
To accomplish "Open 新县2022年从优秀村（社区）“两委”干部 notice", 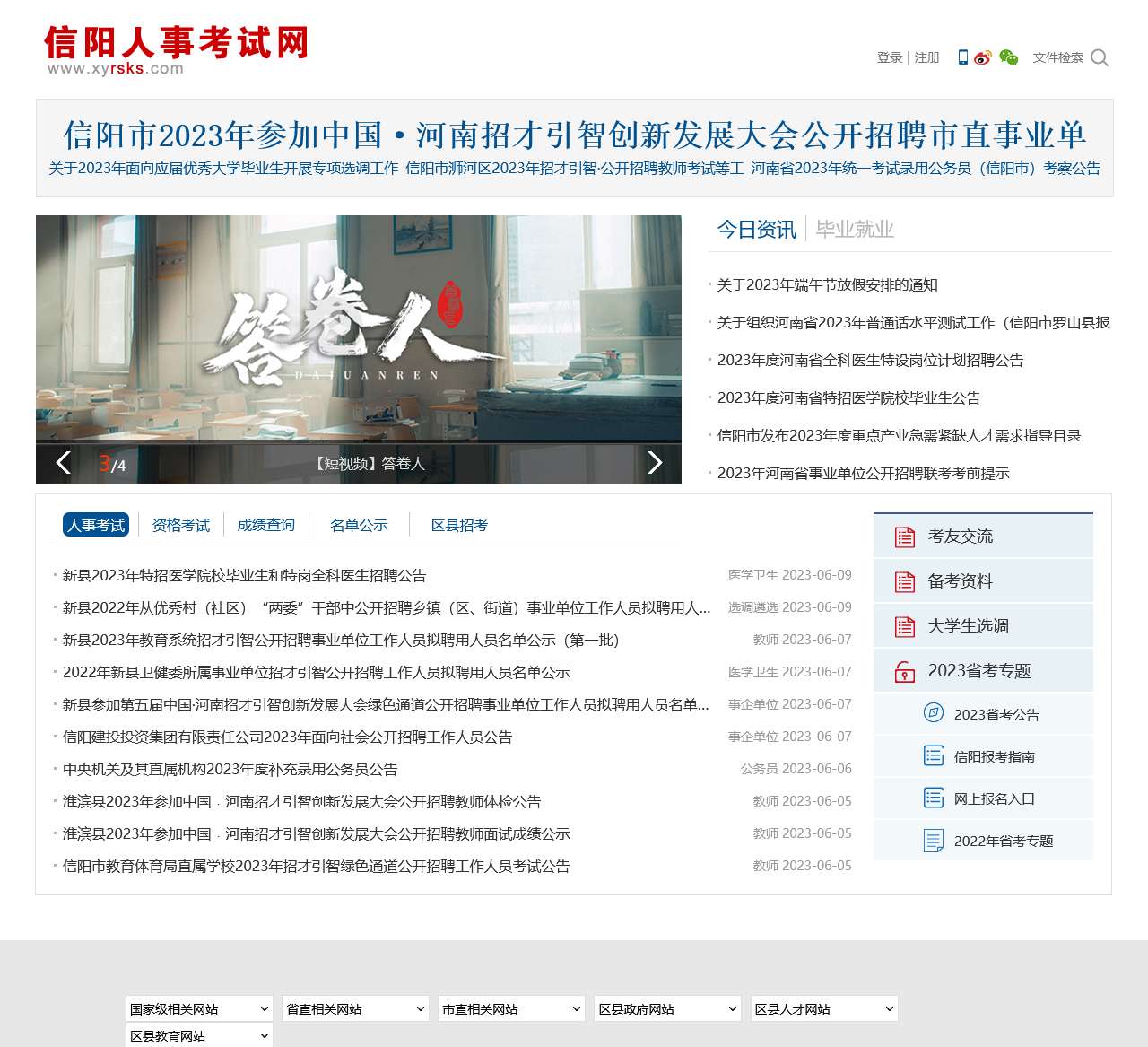I will (387, 608).
